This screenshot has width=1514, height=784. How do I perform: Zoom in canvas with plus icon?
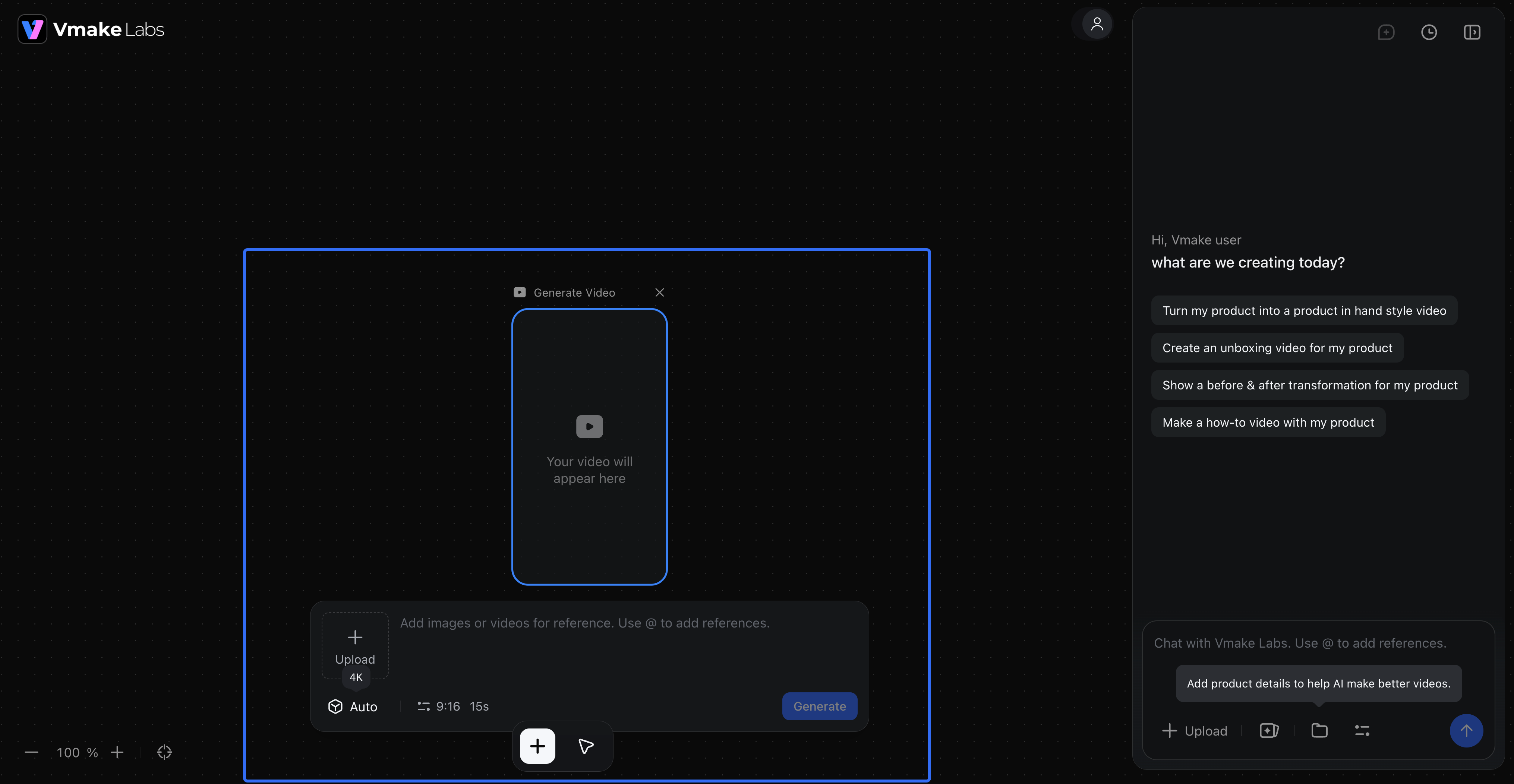pos(117,752)
